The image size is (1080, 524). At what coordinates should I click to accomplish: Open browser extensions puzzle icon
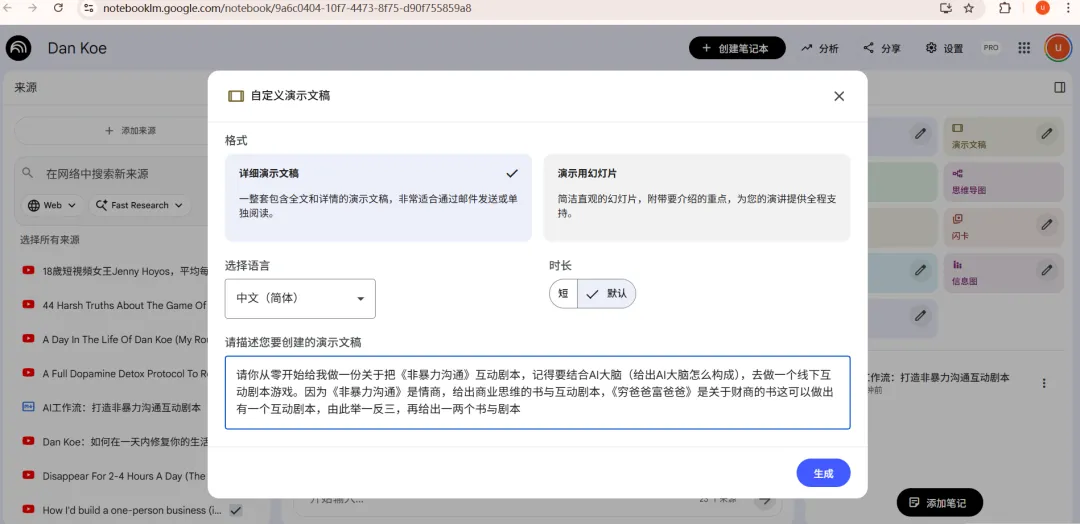(1005, 8)
